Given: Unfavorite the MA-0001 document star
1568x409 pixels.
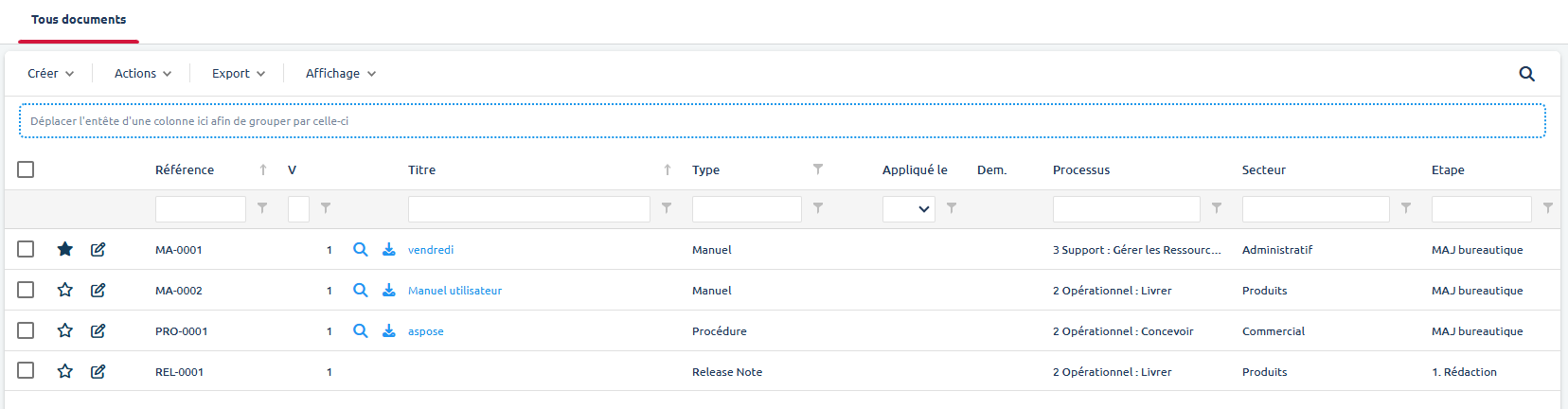Looking at the screenshot, I should [65, 249].
